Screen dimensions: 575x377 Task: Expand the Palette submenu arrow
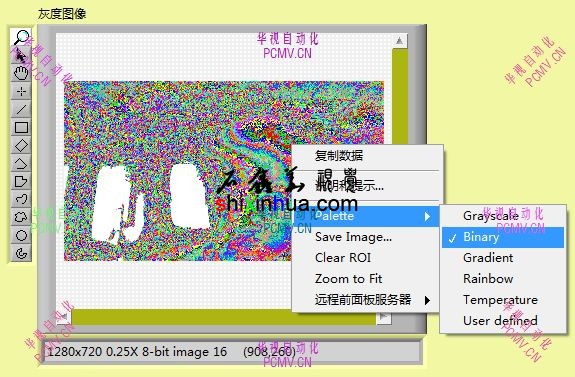point(427,216)
